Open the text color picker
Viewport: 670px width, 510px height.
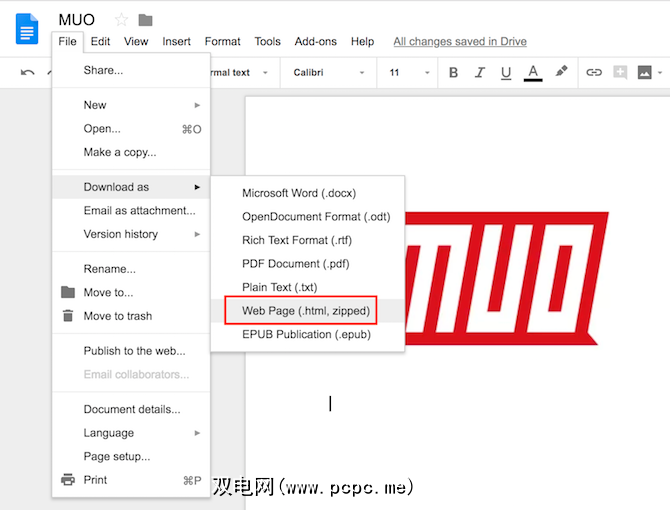533,73
